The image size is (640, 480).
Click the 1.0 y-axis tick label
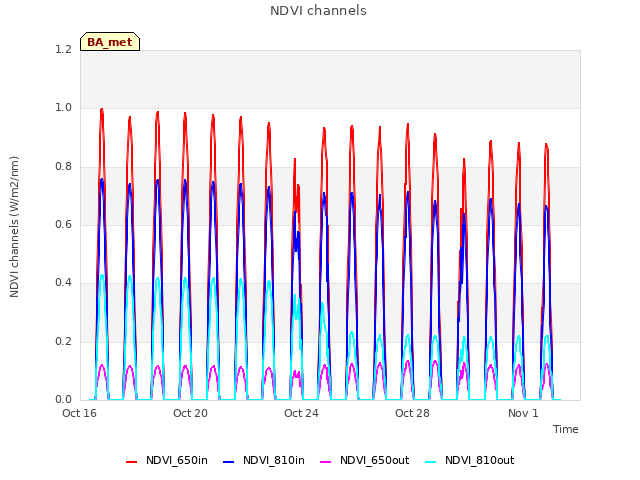tap(63, 108)
